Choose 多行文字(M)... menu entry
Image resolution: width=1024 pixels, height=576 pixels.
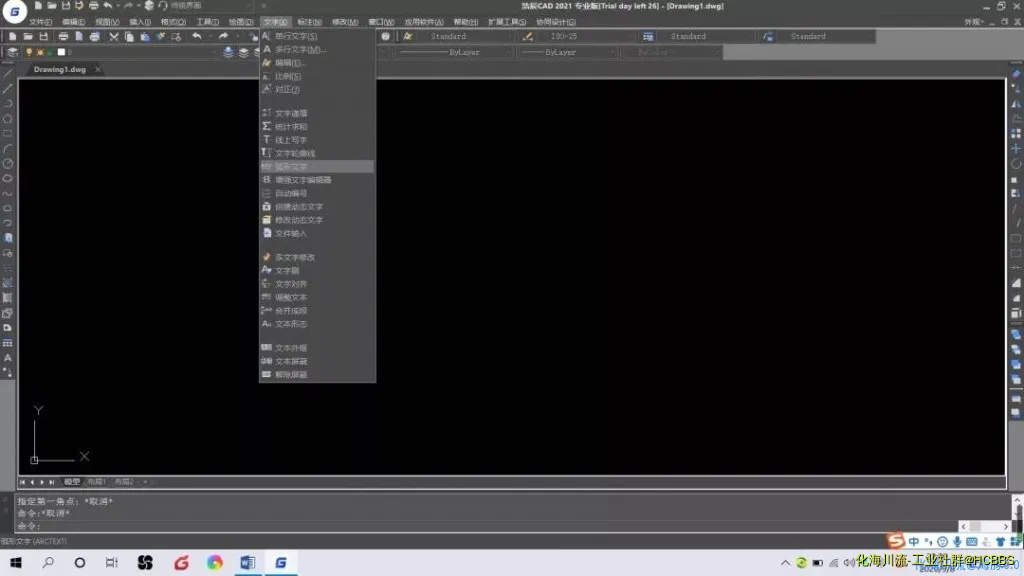[317, 50]
